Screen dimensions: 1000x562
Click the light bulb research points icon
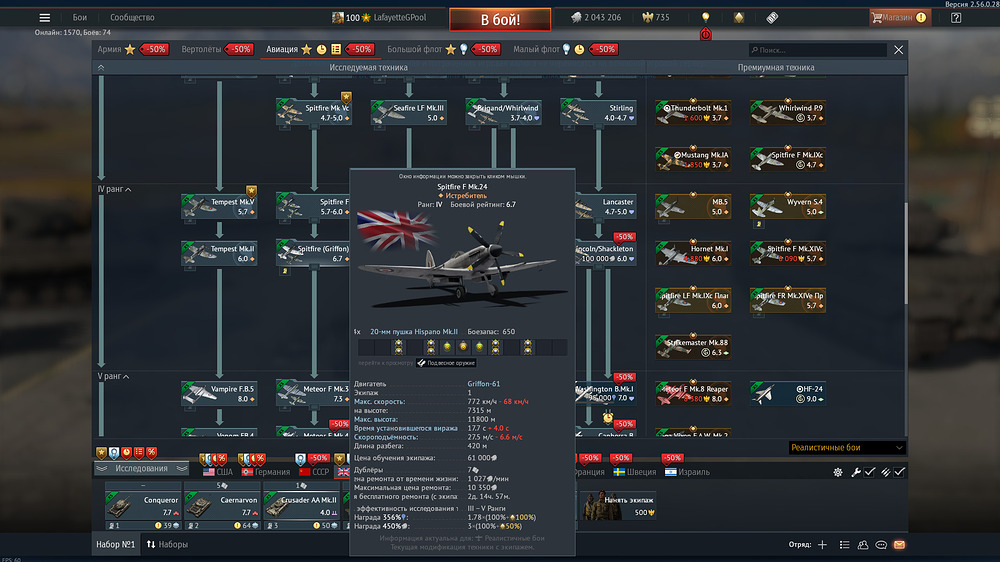point(705,17)
